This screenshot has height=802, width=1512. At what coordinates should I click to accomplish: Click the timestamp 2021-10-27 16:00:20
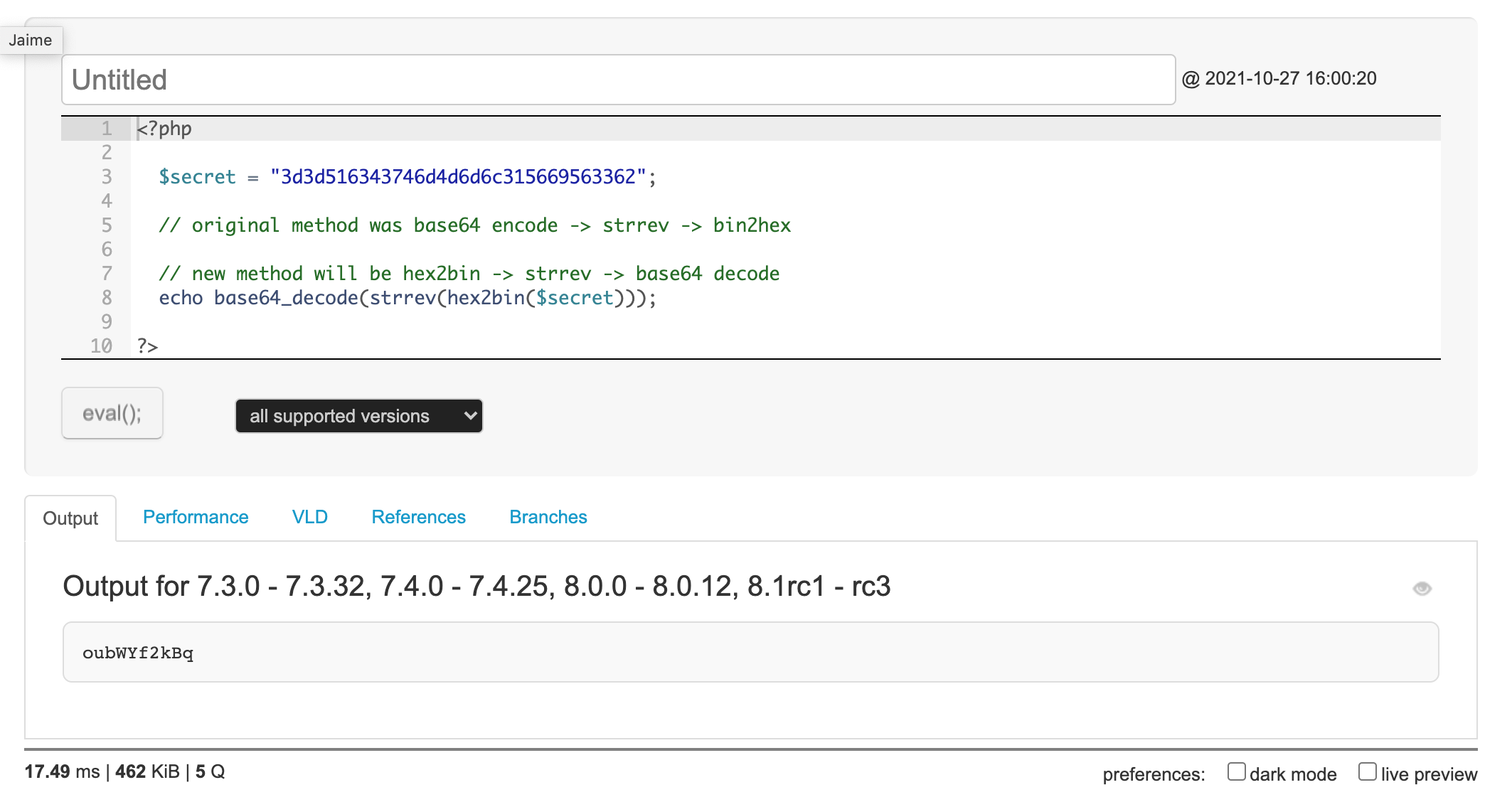(x=1289, y=78)
